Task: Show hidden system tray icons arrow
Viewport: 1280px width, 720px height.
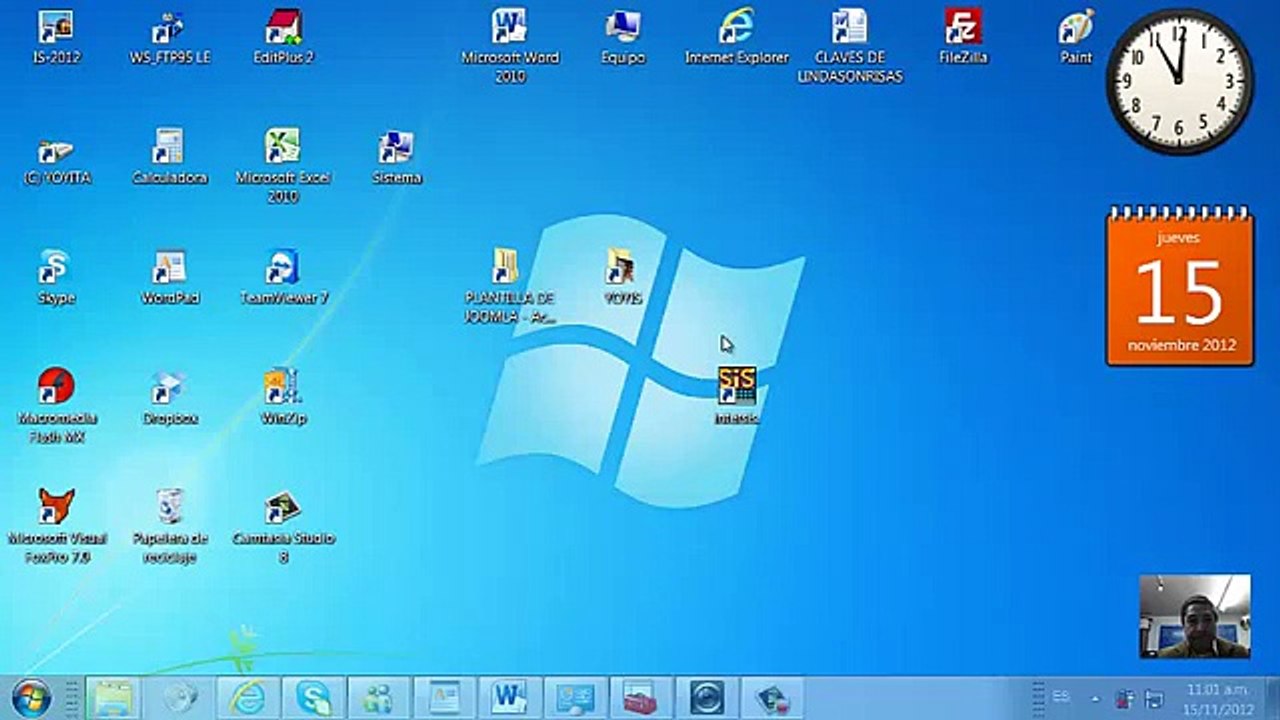Action: [1095, 698]
